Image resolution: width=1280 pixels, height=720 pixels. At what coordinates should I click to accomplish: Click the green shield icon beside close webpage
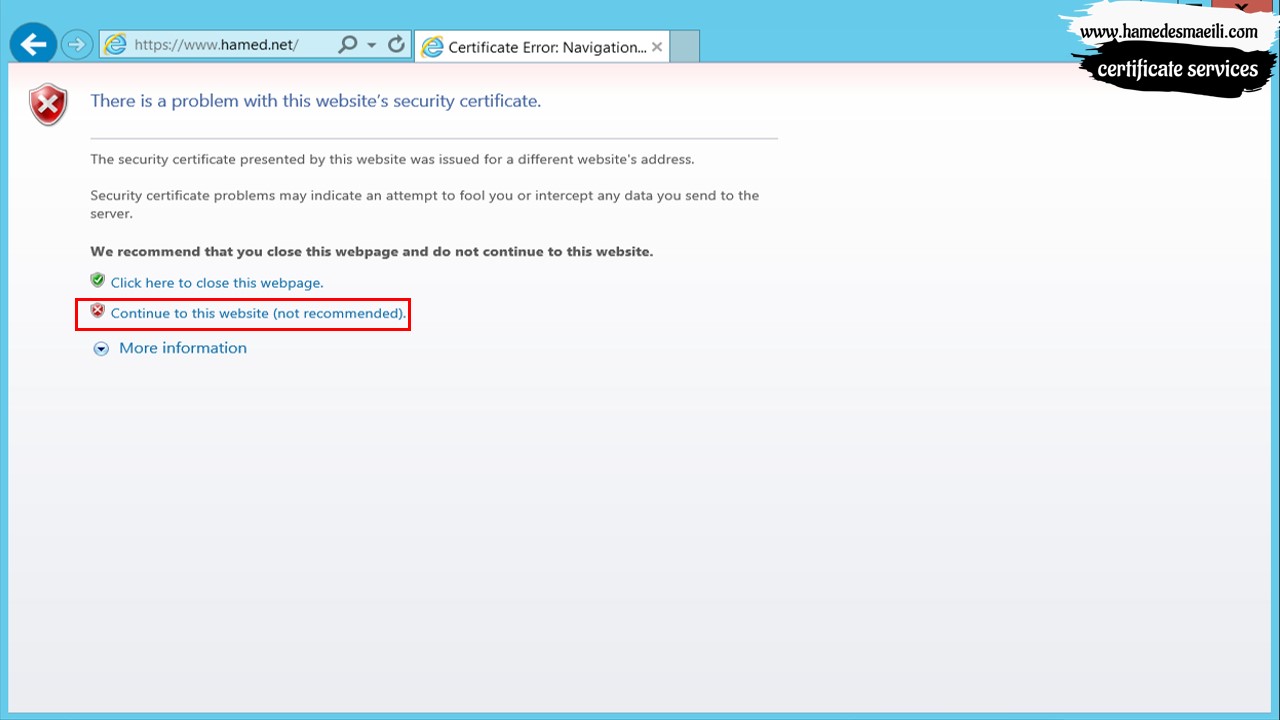click(97, 281)
